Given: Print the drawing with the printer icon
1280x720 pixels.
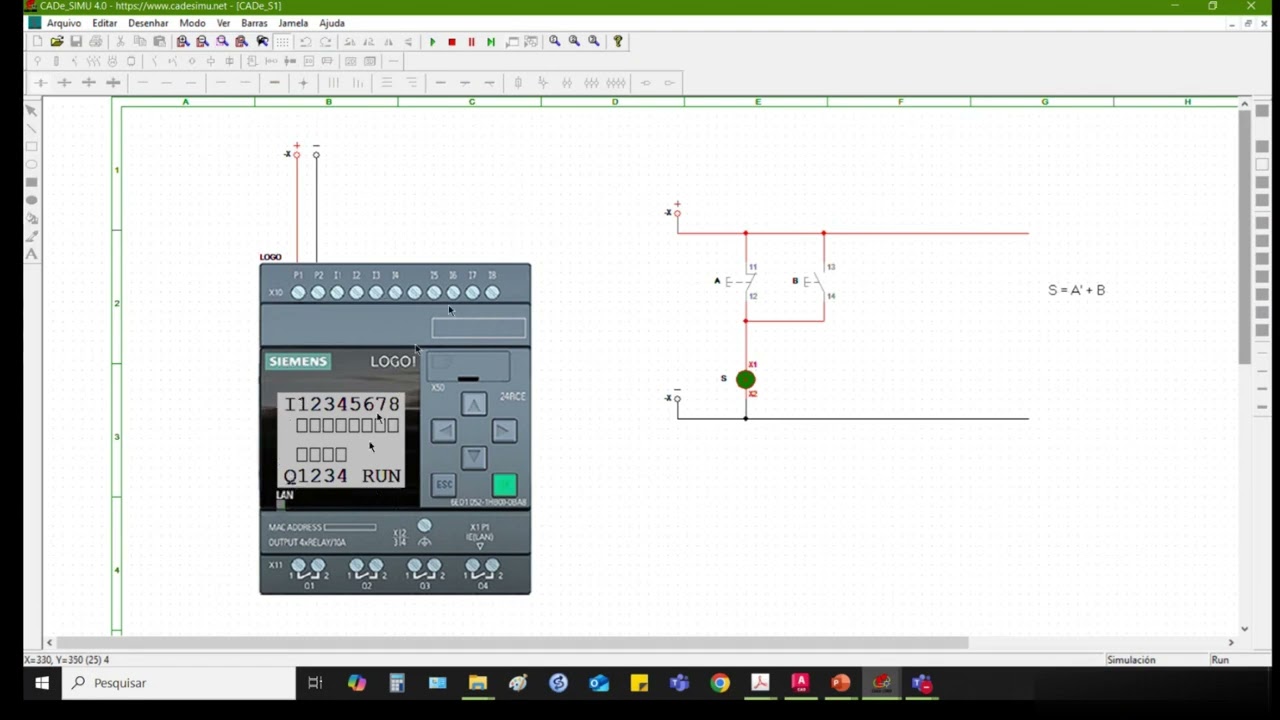Looking at the screenshot, I should tap(96, 42).
